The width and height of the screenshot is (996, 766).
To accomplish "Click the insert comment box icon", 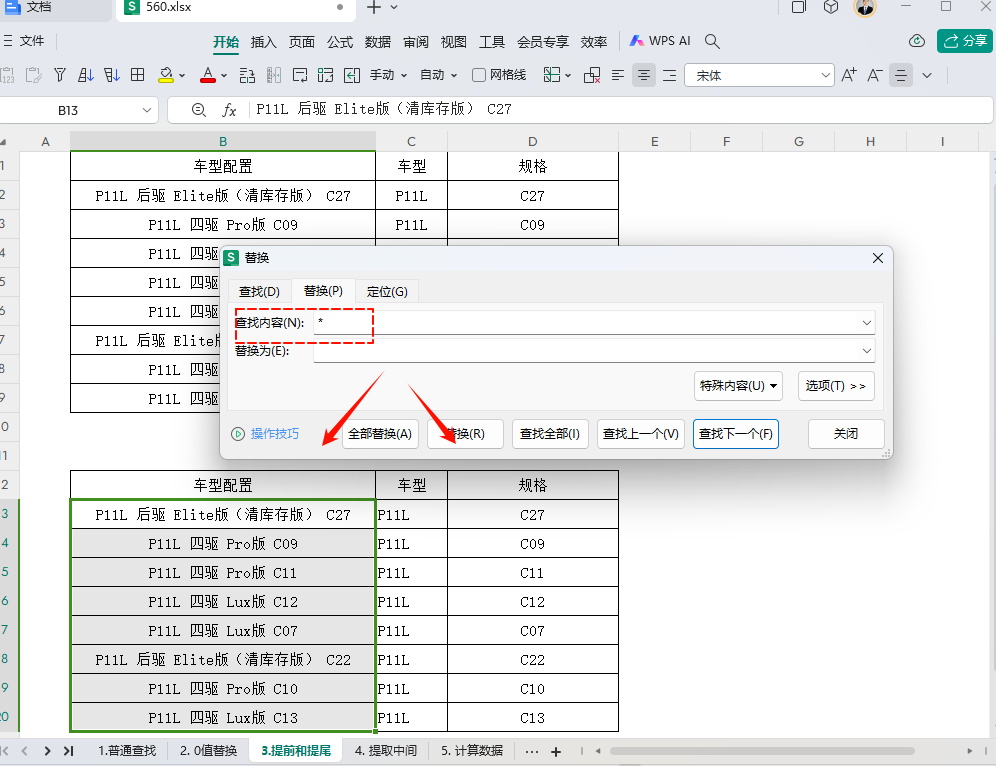I will tap(300, 75).
